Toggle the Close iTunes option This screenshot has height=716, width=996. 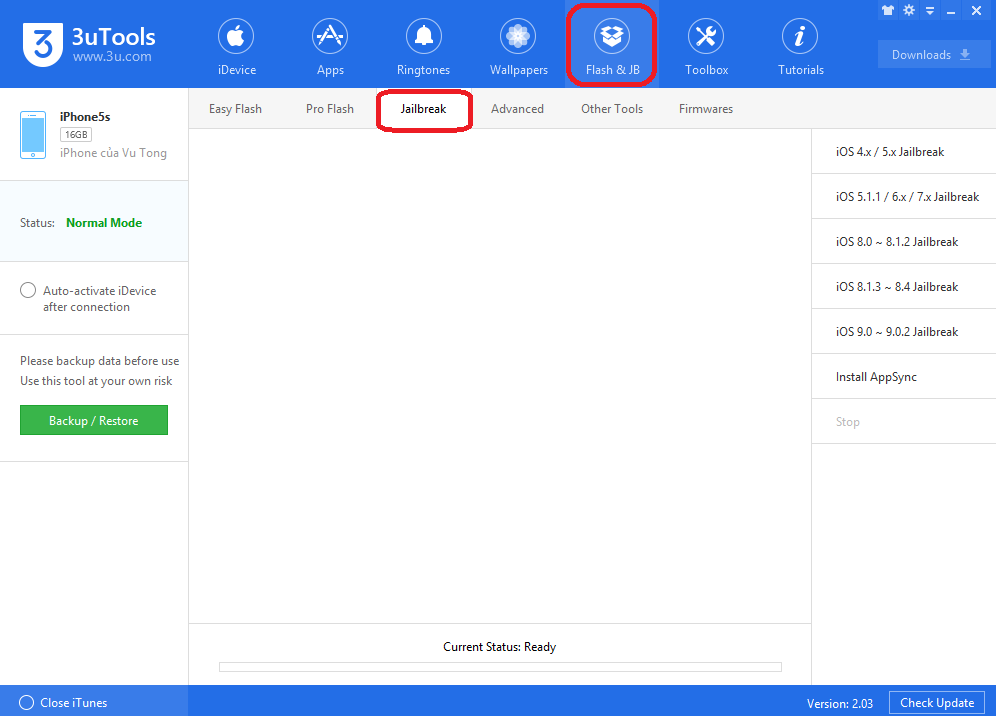coord(27,703)
